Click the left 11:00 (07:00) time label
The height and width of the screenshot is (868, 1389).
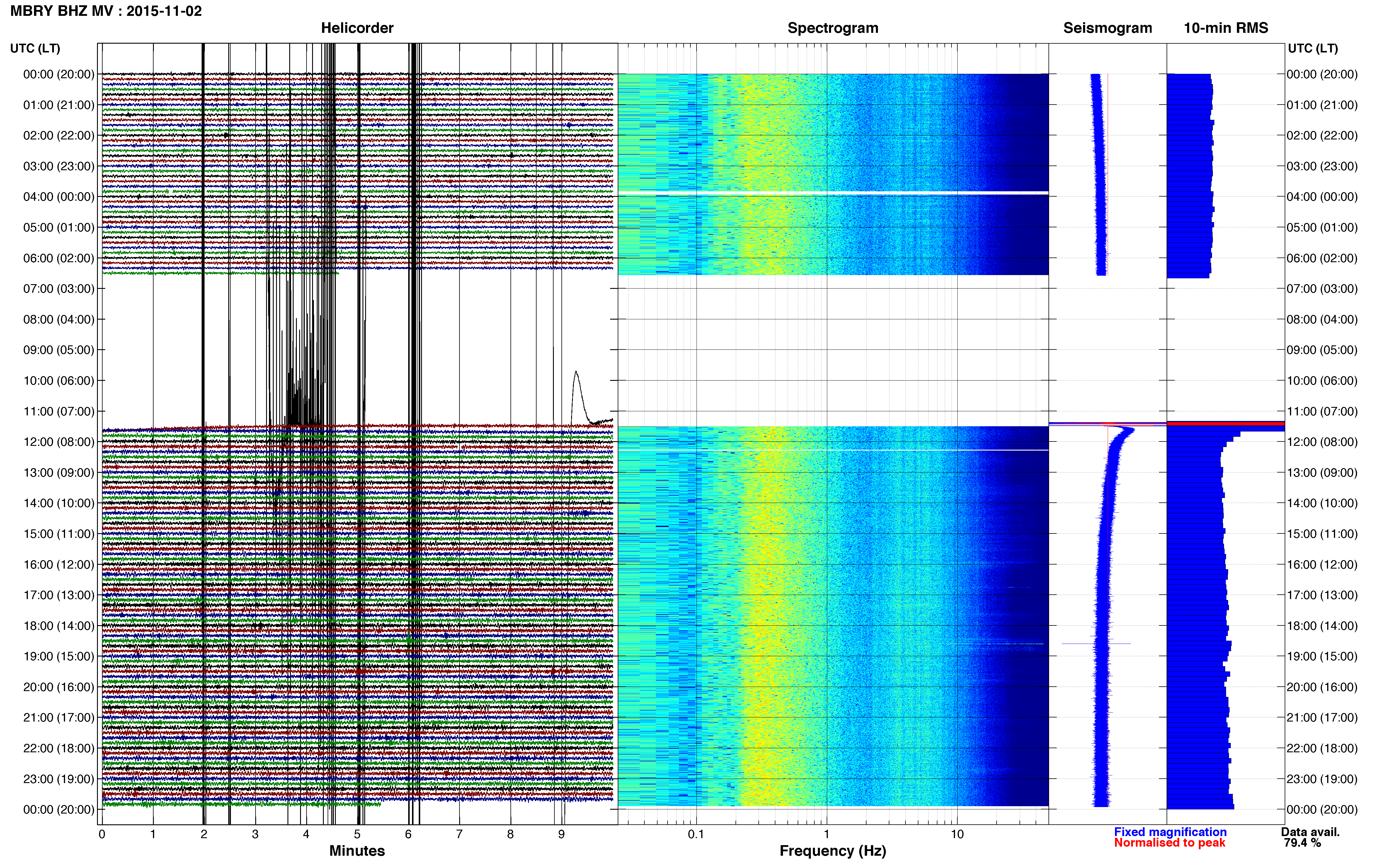click(59, 411)
